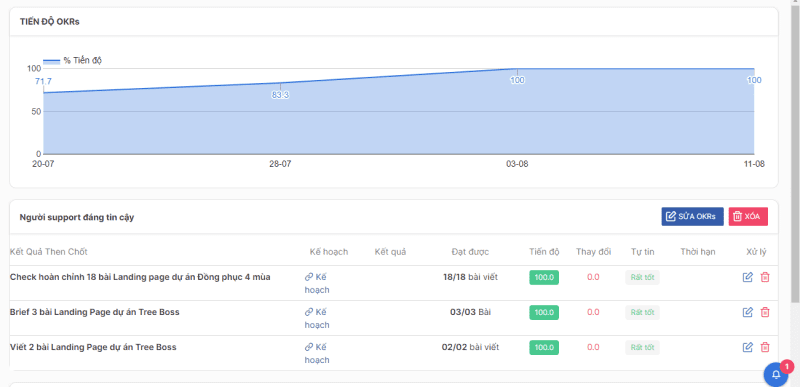Delete the Viết 2 bài Landing Page row

coord(765,347)
